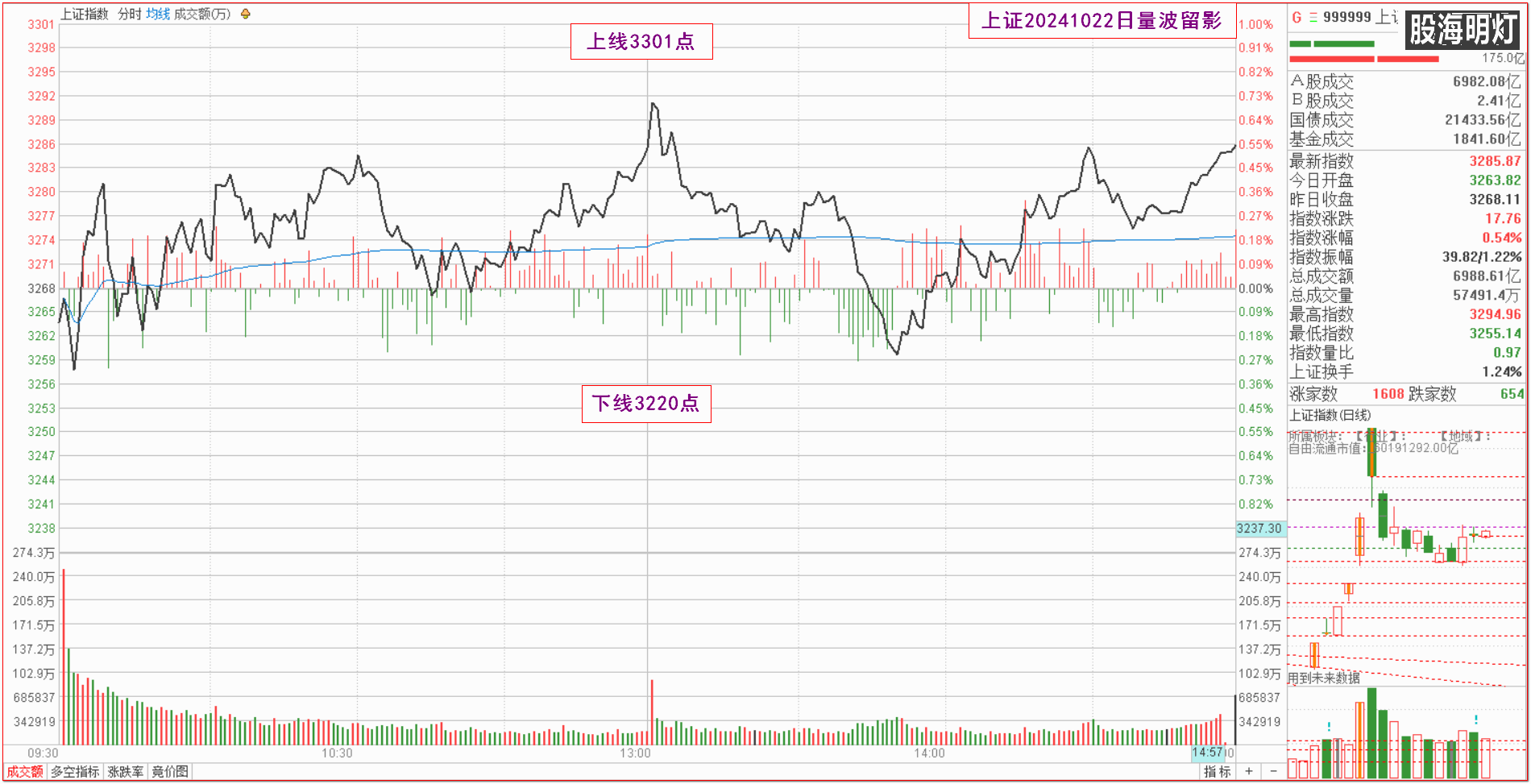Click the 成交额(万) header label
This screenshot has height=784, width=1531.
202,14
